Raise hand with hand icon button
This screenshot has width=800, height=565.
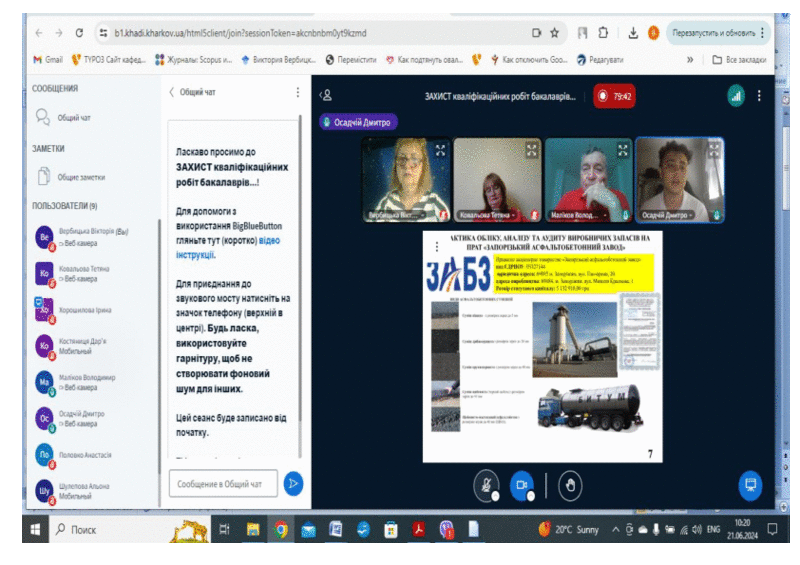coord(570,485)
